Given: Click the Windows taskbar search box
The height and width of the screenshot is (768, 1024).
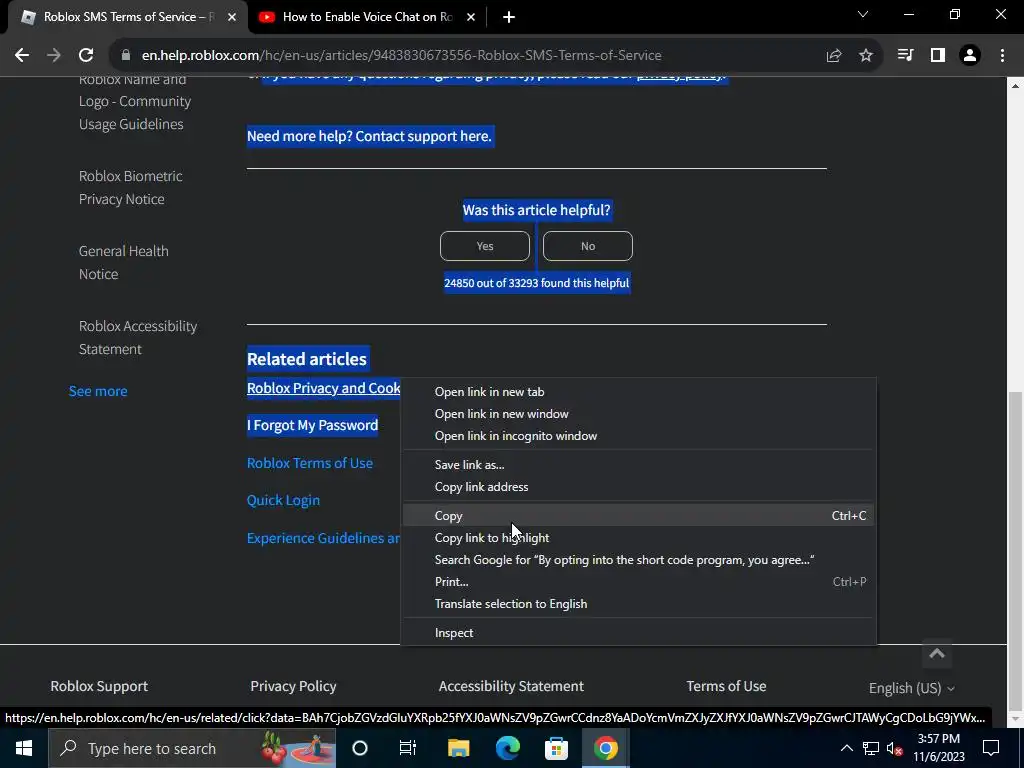Looking at the screenshot, I should point(193,748).
